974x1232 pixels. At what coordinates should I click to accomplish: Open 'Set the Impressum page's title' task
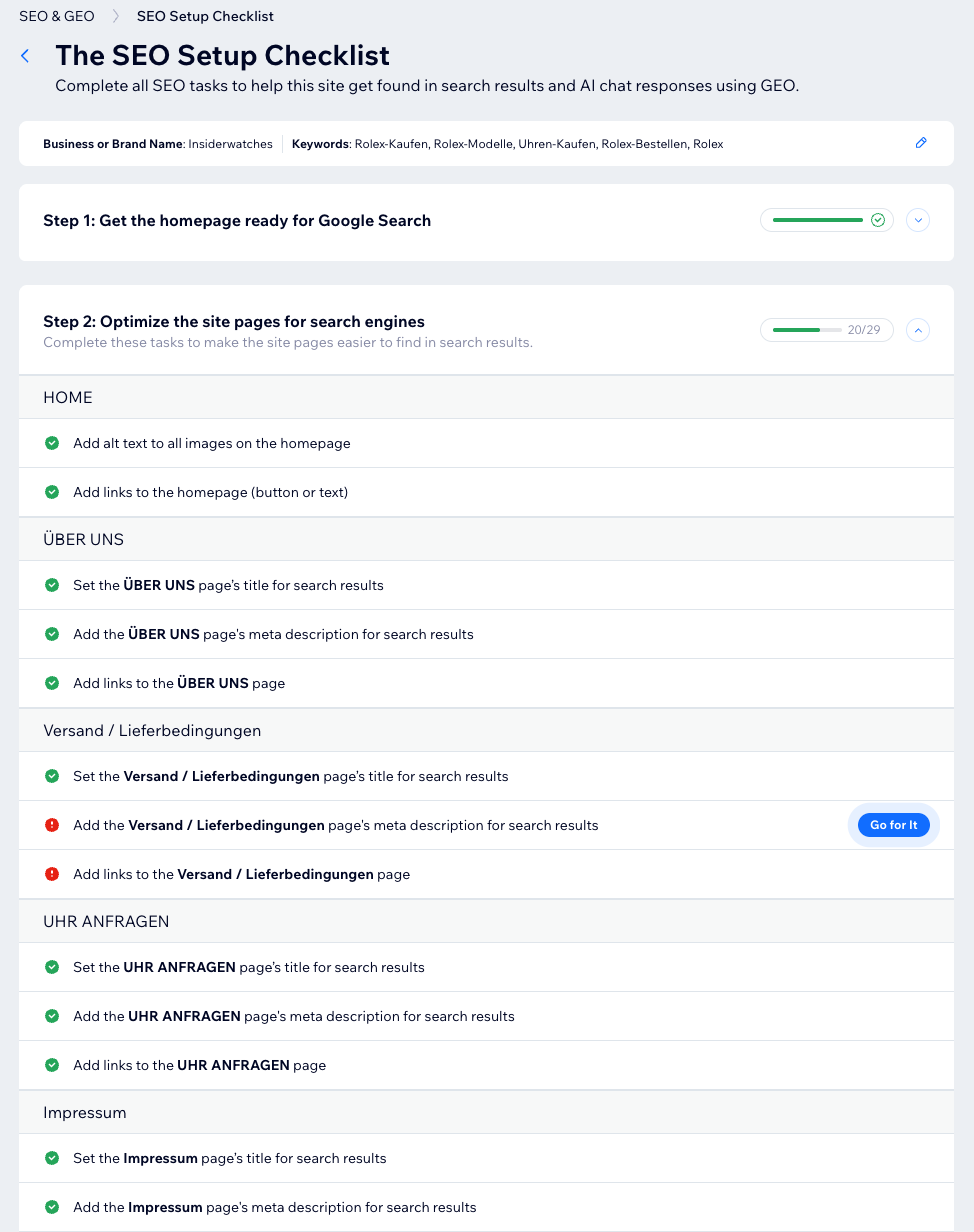pyautogui.click(x=230, y=1158)
